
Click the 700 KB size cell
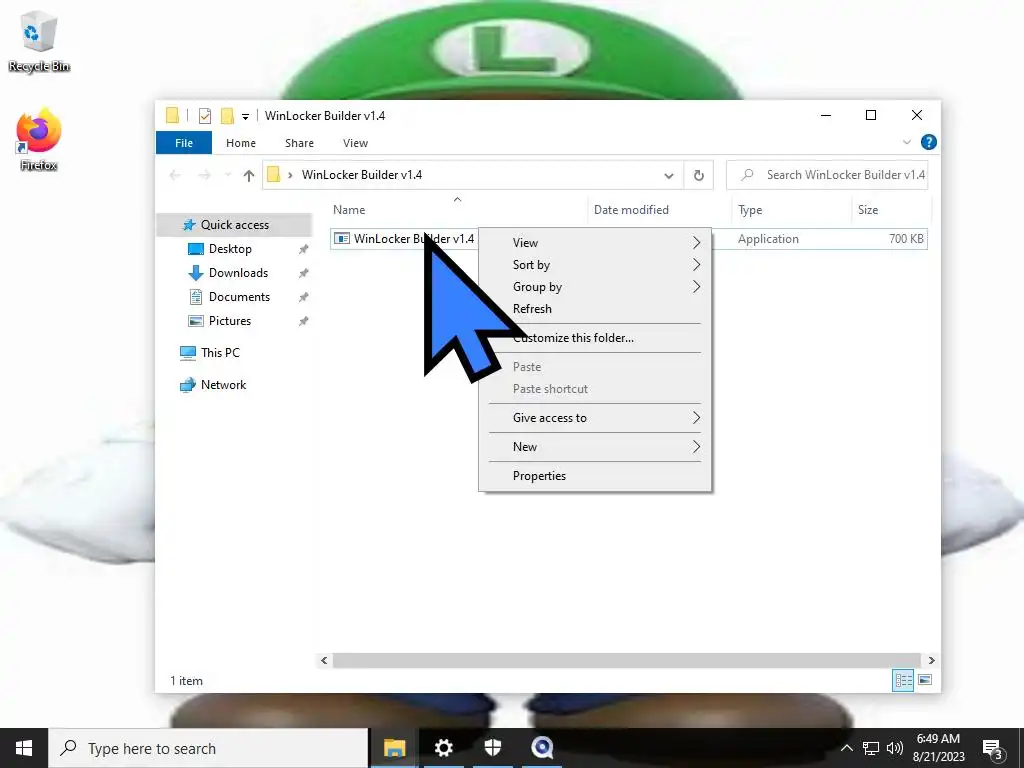point(906,239)
